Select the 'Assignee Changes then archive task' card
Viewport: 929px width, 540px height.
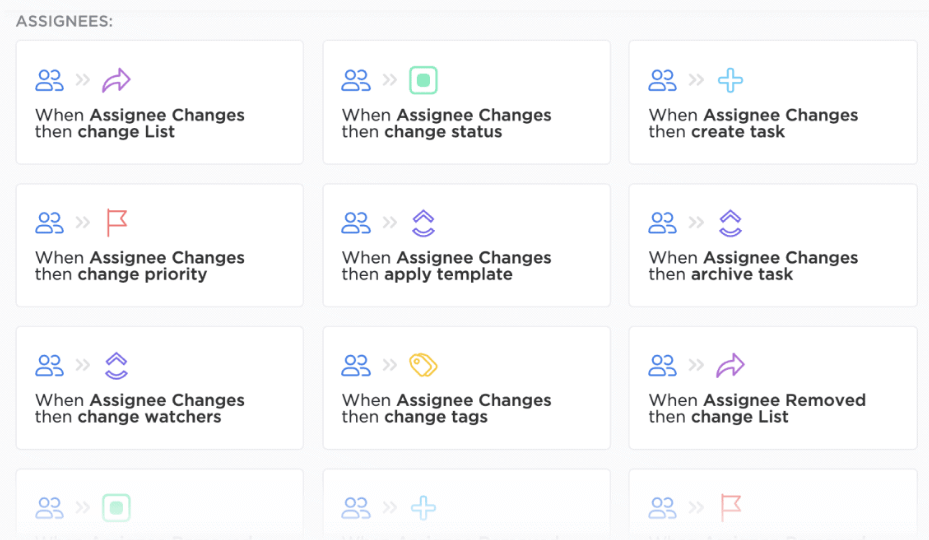773,245
